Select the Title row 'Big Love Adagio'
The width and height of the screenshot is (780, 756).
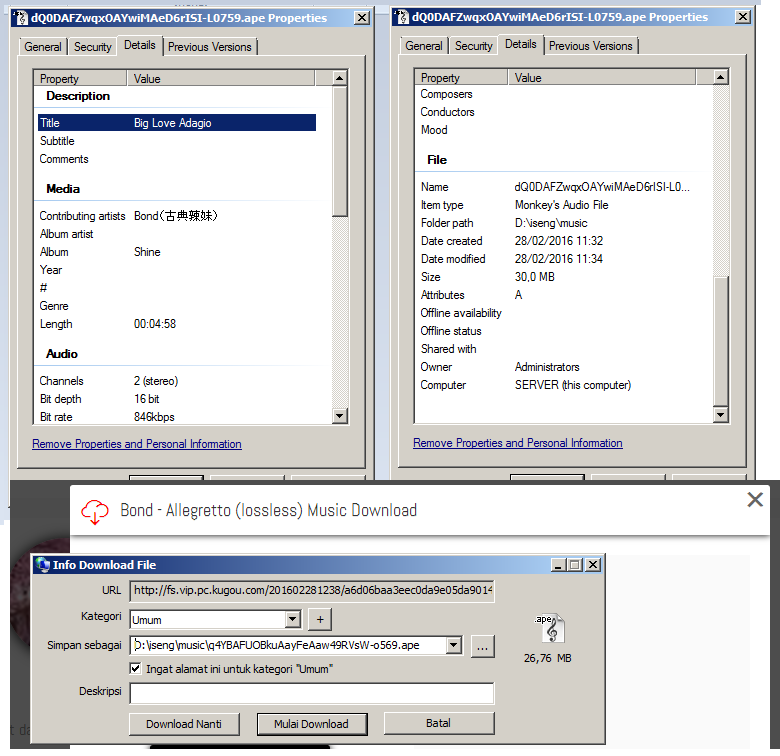177,123
